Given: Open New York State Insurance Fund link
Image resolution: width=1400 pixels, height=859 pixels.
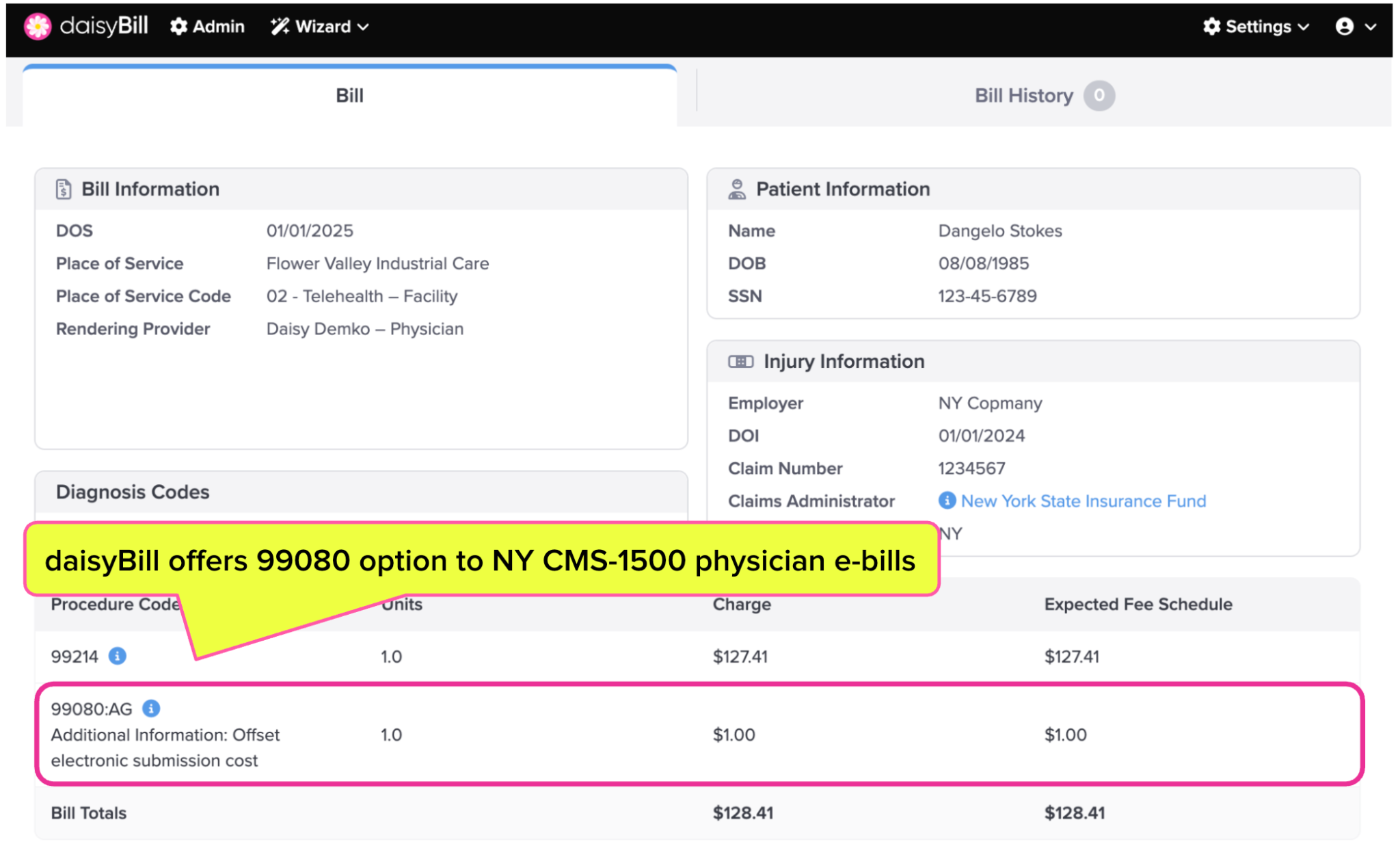Looking at the screenshot, I should (x=1083, y=501).
